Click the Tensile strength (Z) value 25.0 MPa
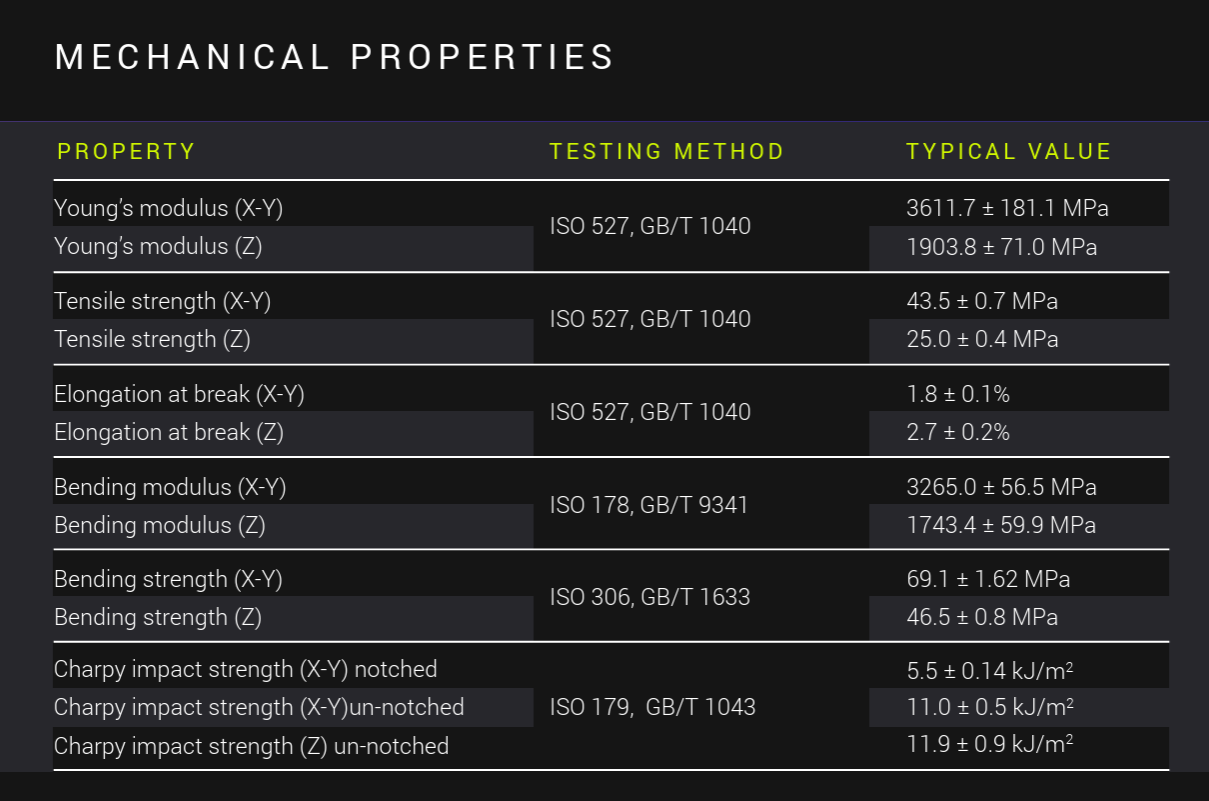The height and width of the screenshot is (801, 1209). [x=982, y=339]
